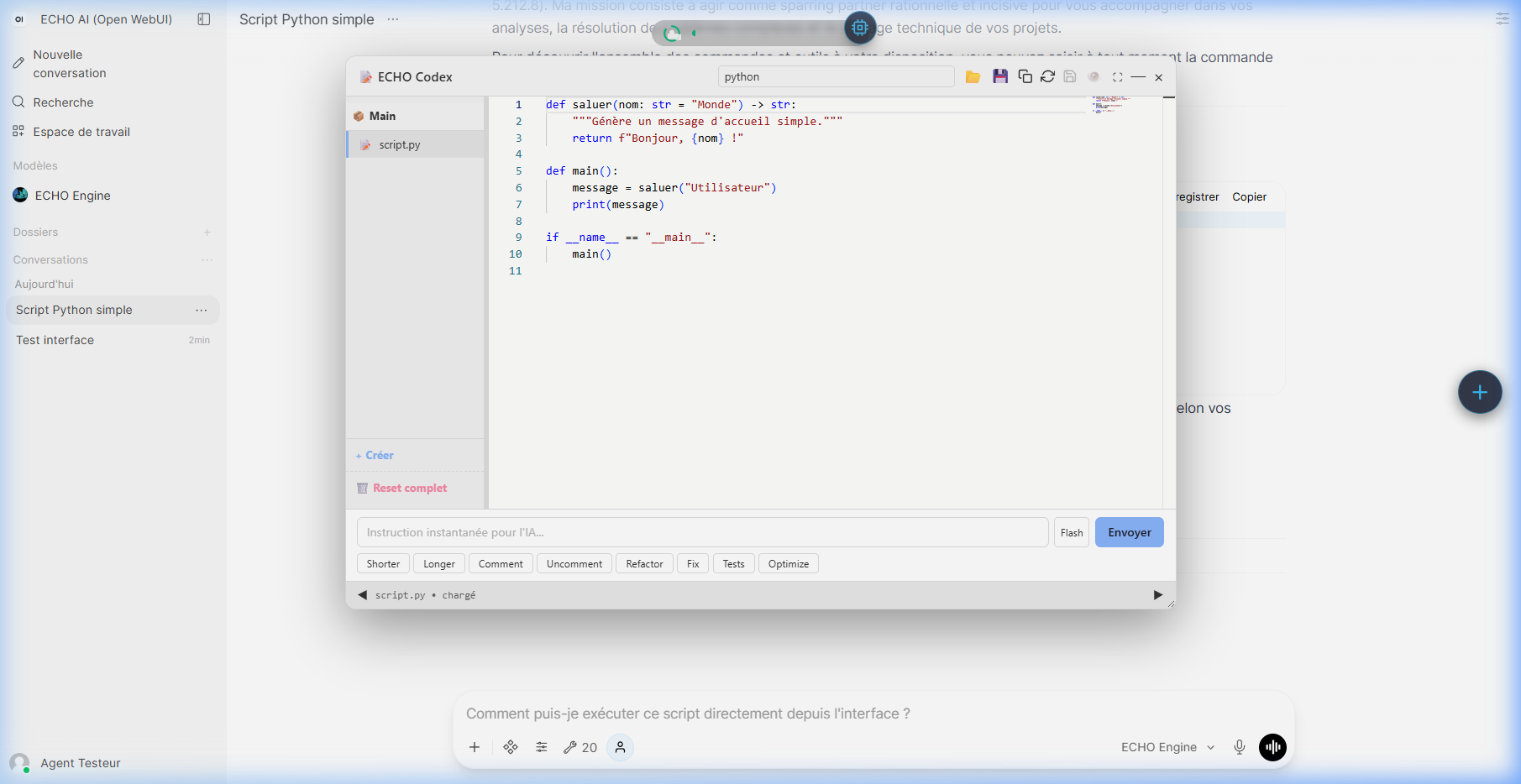1521x784 pixels.
Task: Open the Conversations options menu
Action: click(207, 260)
